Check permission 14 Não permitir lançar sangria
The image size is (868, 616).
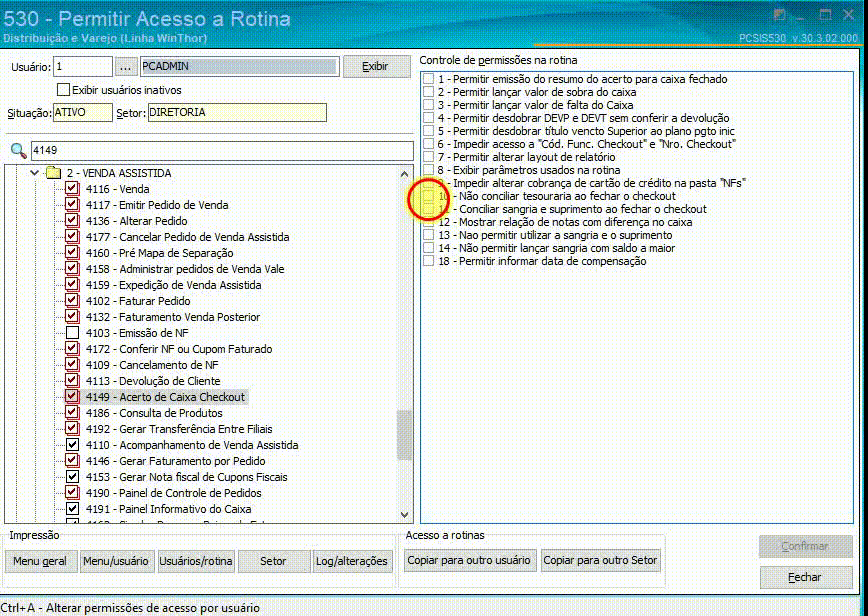pos(428,248)
